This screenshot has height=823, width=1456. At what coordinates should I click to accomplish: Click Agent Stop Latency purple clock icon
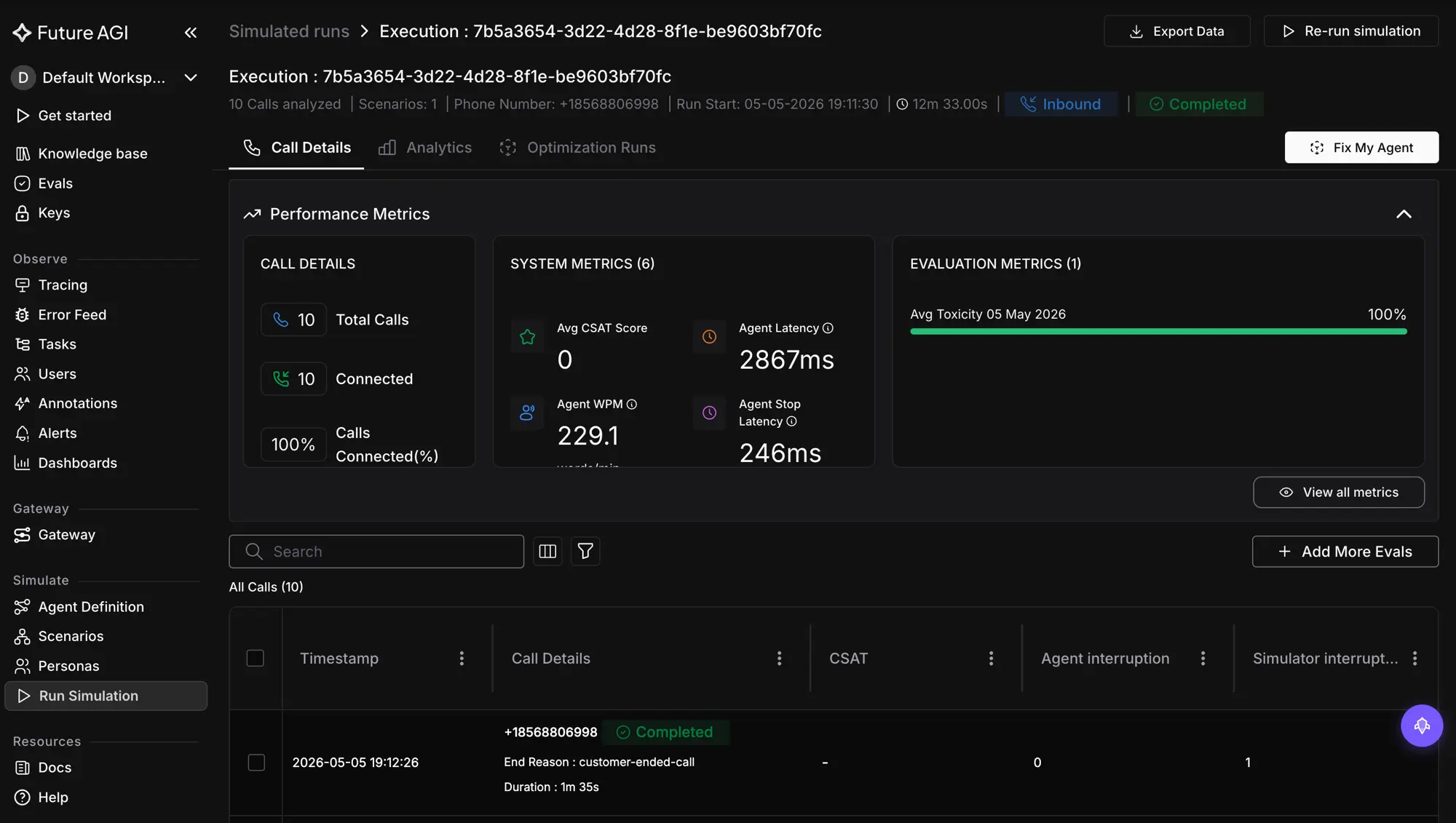709,413
